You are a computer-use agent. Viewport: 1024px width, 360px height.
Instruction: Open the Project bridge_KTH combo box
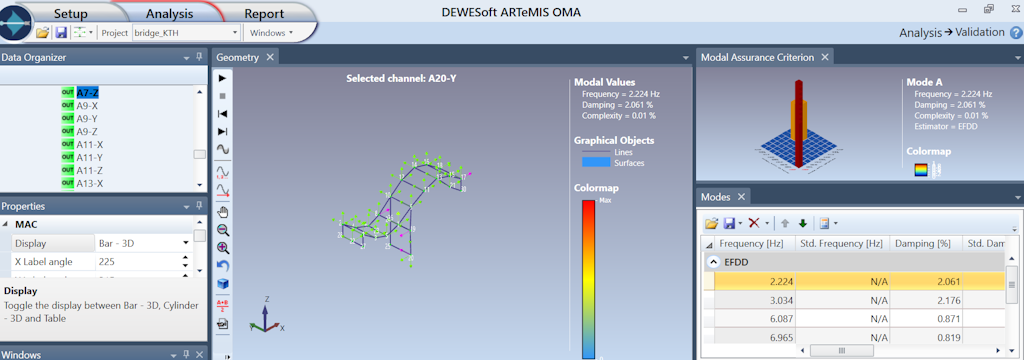[186, 32]
